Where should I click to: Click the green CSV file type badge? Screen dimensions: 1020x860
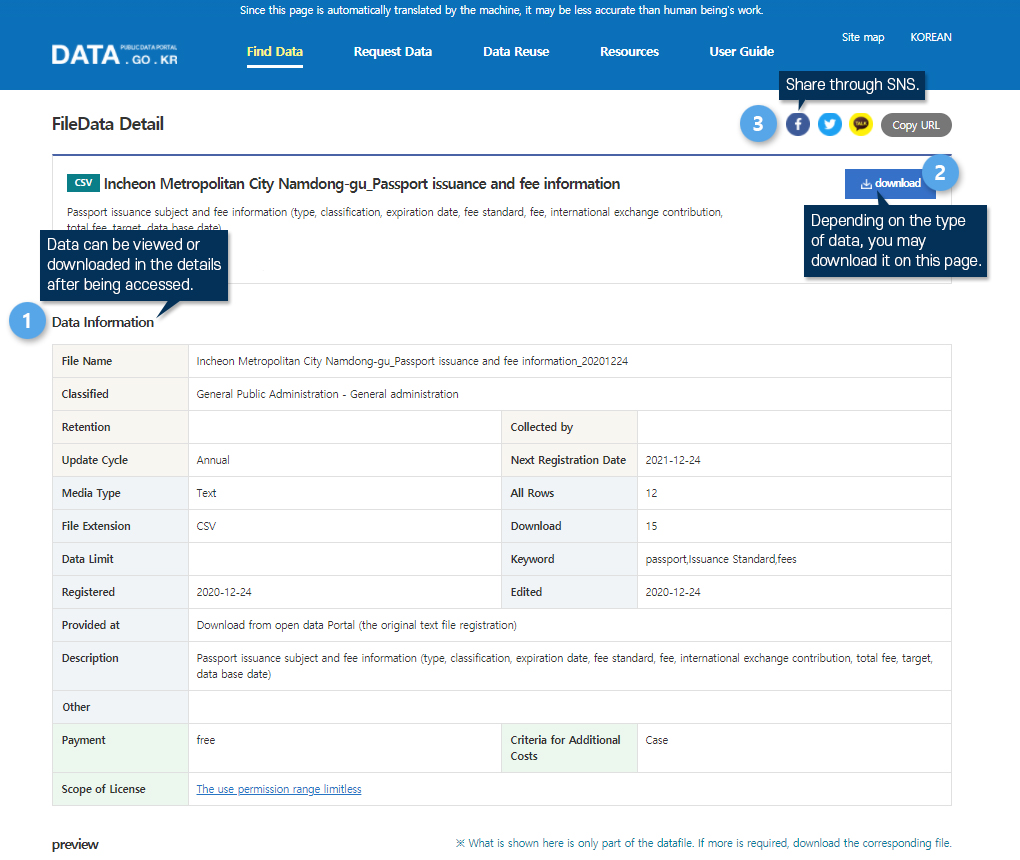(83, 183)
